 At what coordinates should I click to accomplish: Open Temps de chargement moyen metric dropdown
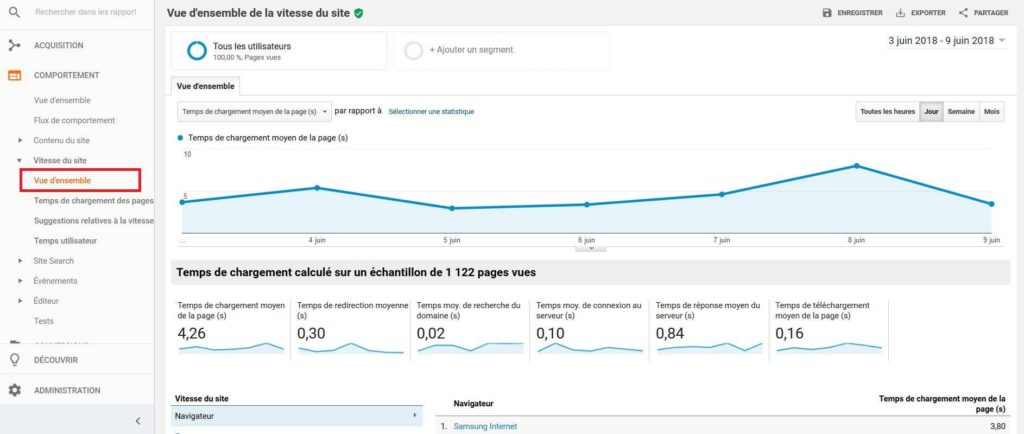[x=254, y=112]
